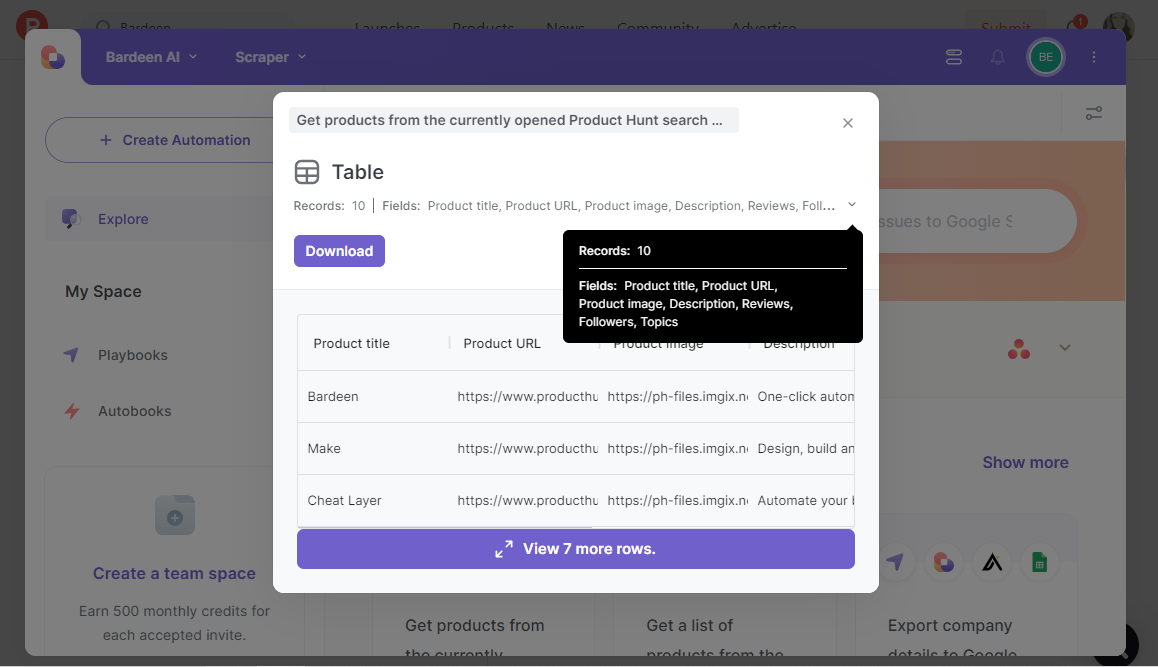
Task: Click Show more link
Action: pyautogui.click(x=1025, y=462)
